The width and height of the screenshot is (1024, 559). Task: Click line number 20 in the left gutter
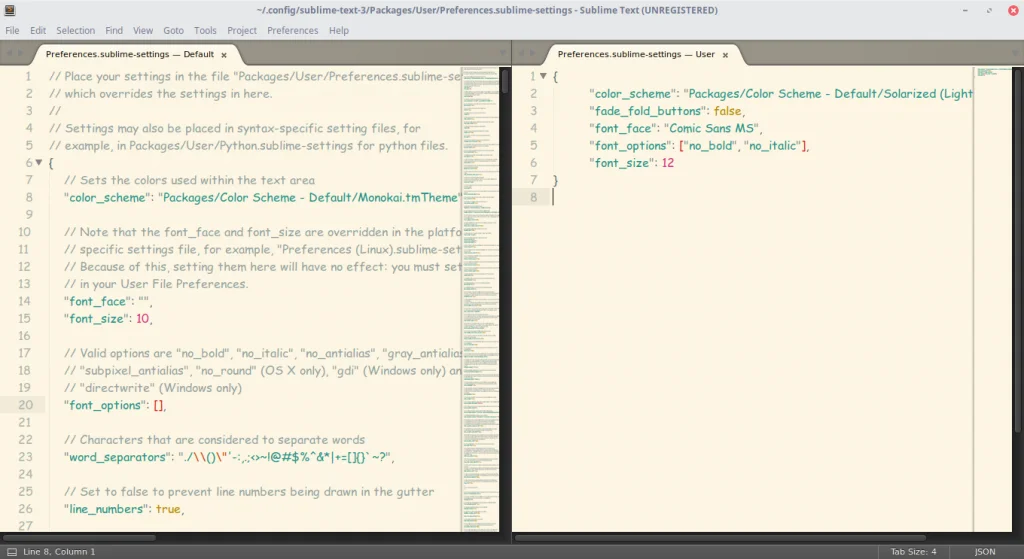pos(26,405)
